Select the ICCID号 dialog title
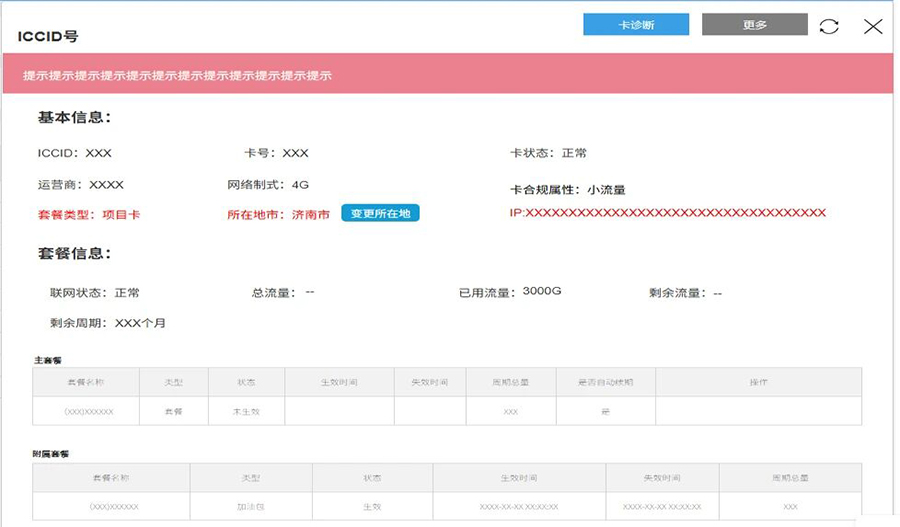 pyautogui.click(x=48, y=36)
